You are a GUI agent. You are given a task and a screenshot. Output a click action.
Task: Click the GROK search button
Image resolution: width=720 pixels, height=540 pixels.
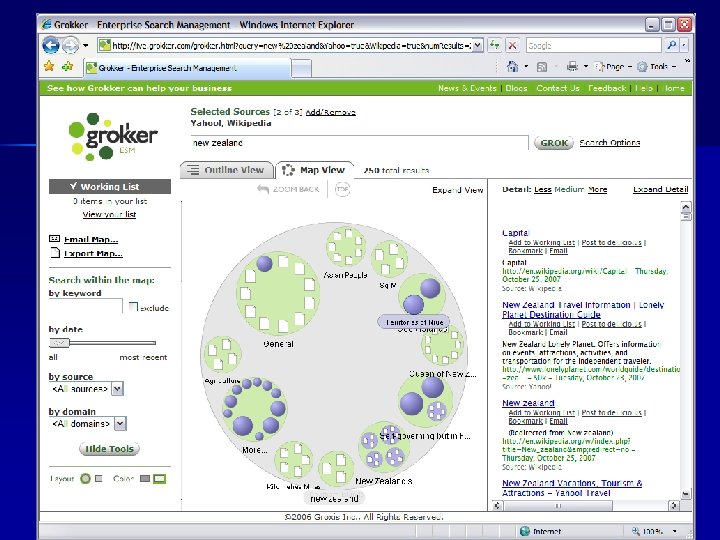coord(554,143)
